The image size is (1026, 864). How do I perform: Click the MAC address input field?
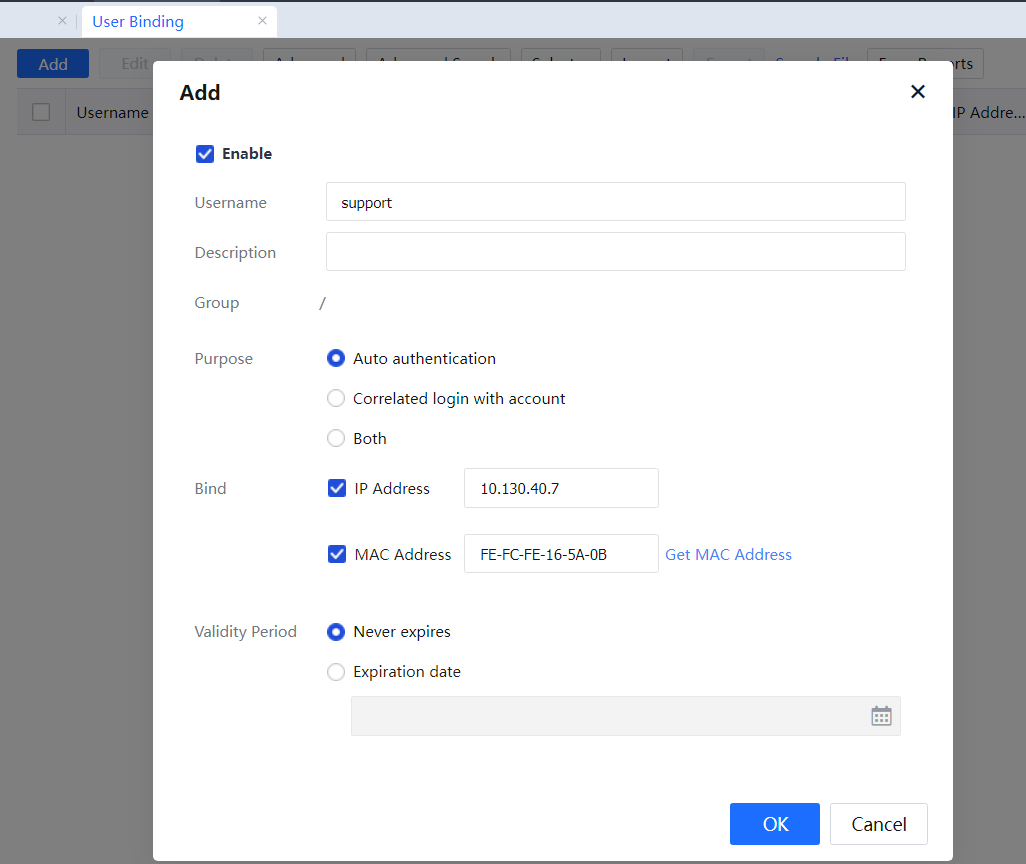click(x=560, y=554)
